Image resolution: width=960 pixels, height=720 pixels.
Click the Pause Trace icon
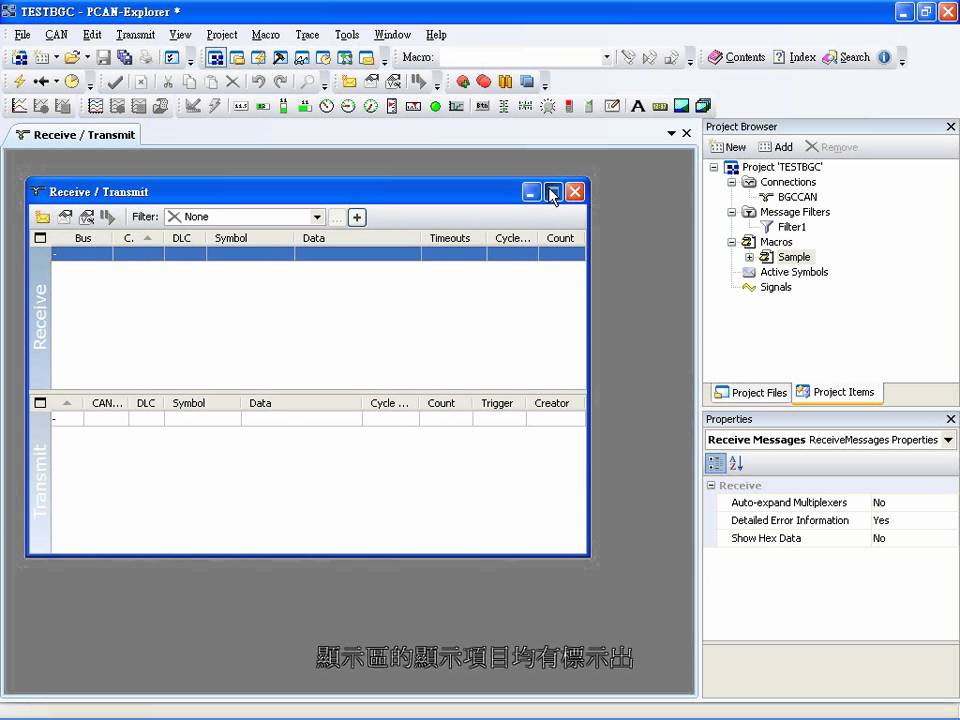click(x=505, y=81)
